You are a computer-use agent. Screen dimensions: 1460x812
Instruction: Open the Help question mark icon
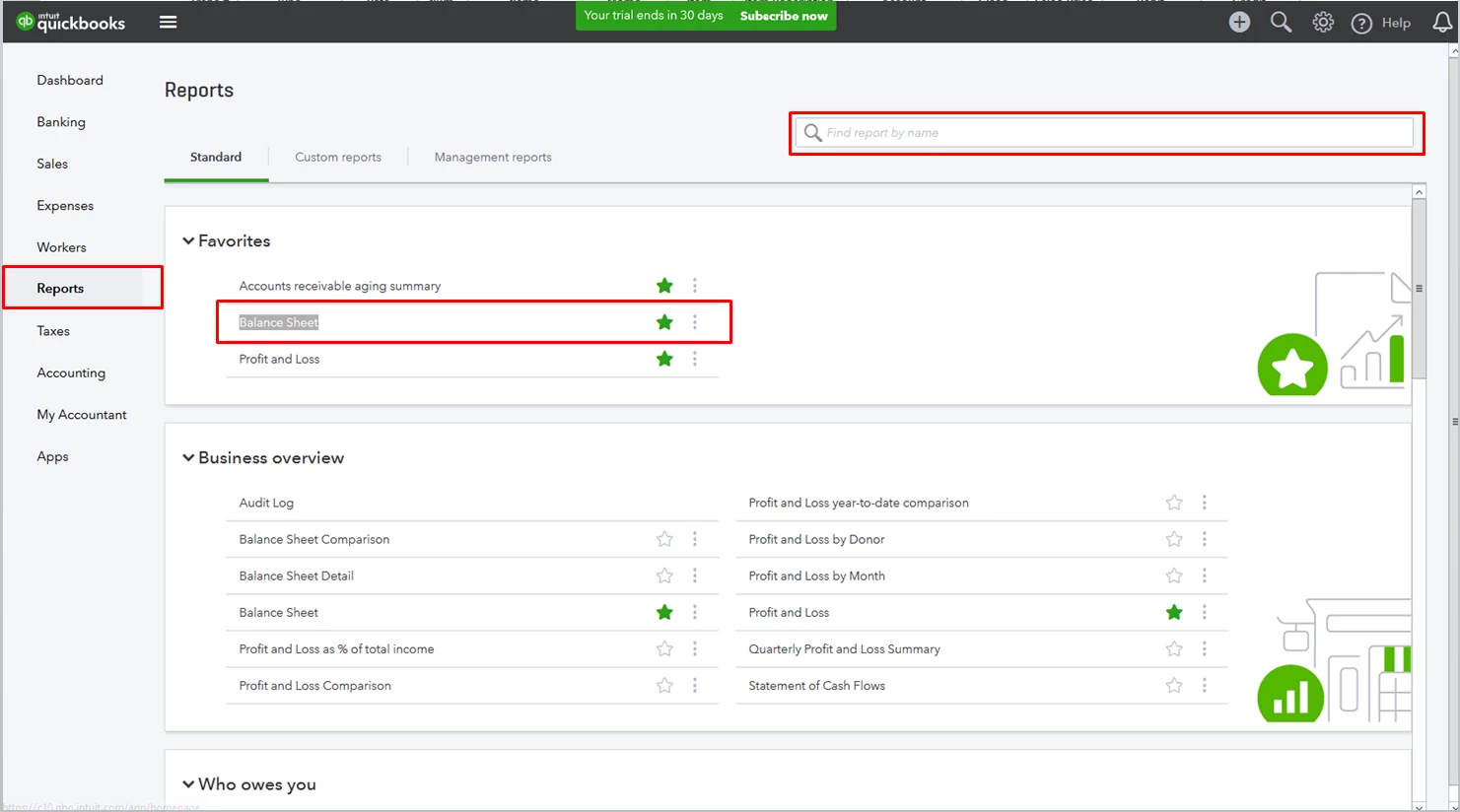tap(1361, 23)
